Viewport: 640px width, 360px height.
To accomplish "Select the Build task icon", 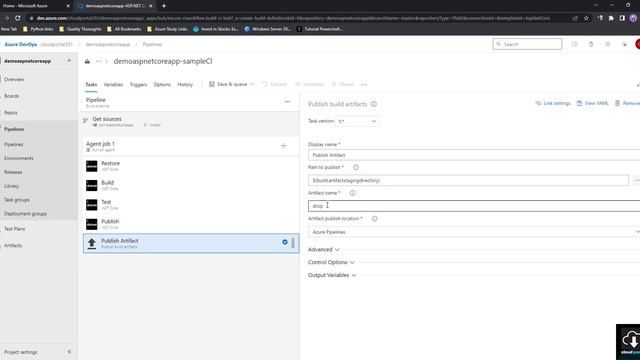I will point(92,185).
